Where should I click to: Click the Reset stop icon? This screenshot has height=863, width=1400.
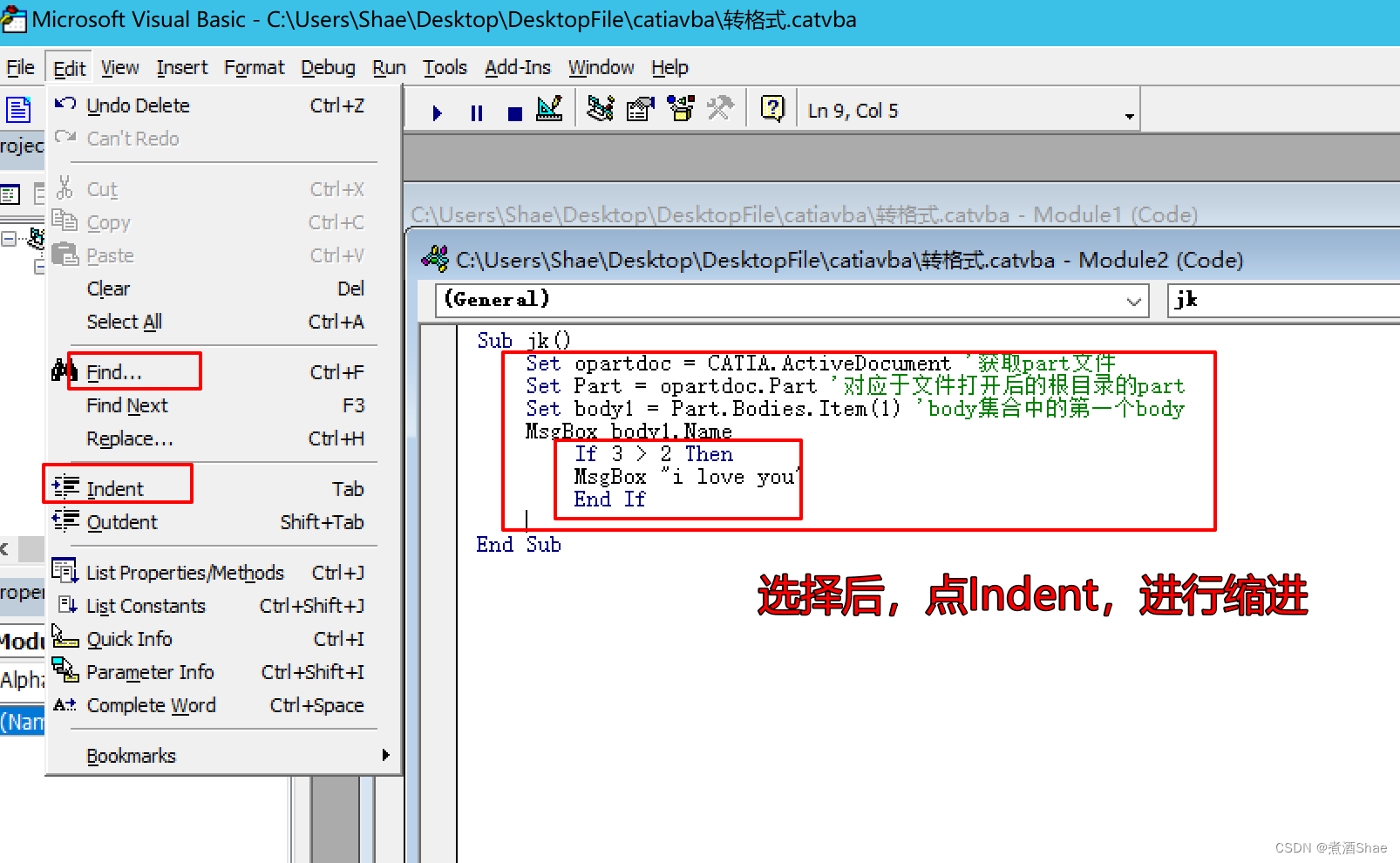click(x=514, y=112)
